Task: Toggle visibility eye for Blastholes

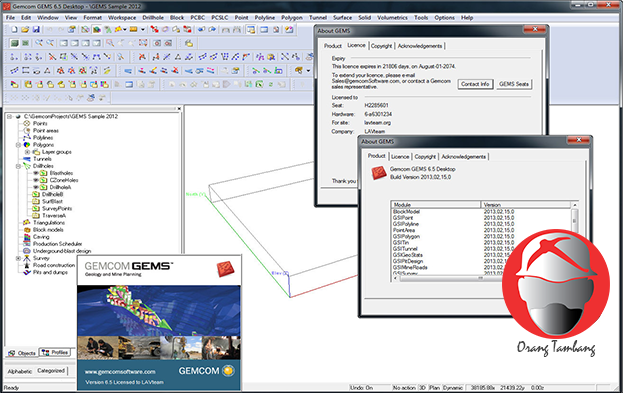Action: (35, 173)
